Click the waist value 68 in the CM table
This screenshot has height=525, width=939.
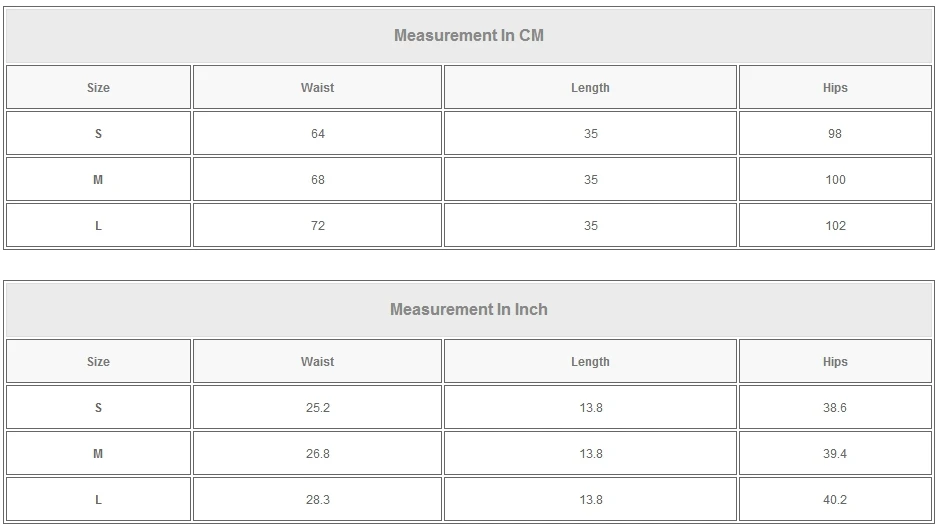click(x=318, y=180)
